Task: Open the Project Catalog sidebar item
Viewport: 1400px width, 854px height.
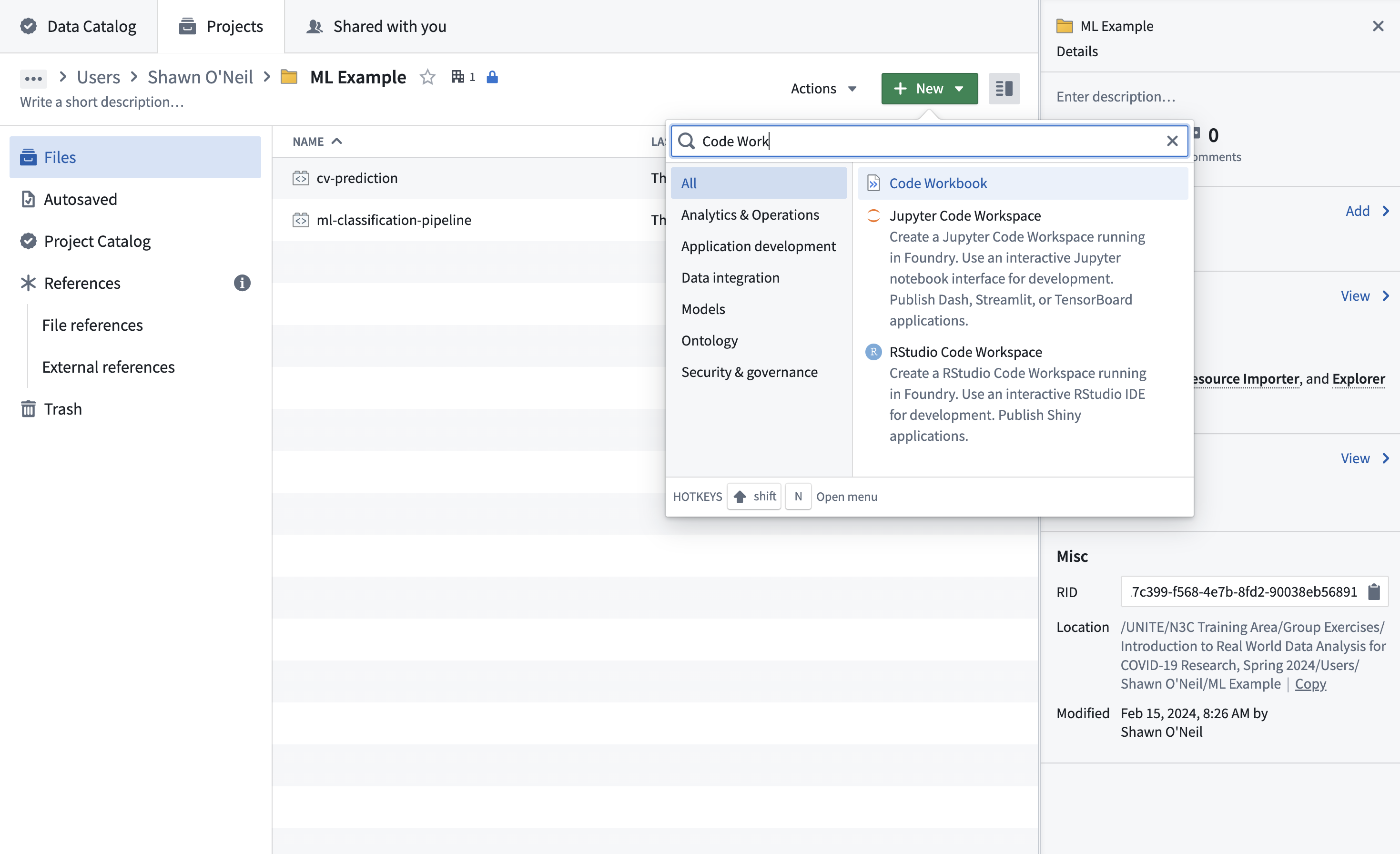Action: [98, 241]
